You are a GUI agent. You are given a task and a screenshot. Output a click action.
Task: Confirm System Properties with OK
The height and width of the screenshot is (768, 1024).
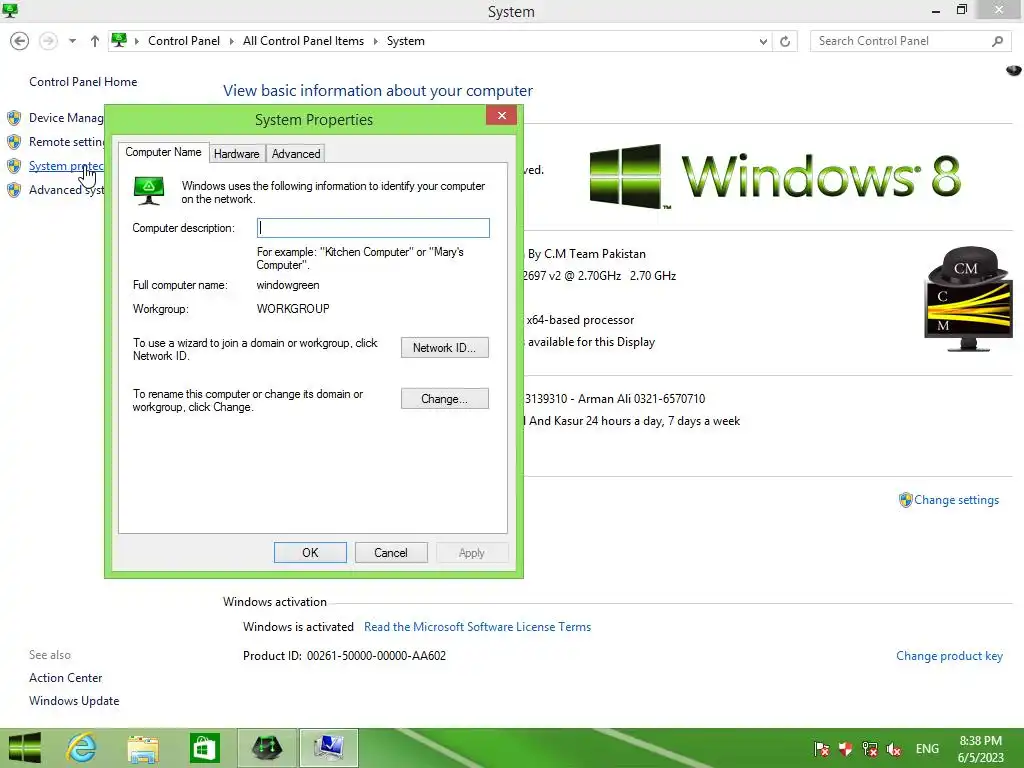click(310, 552)
